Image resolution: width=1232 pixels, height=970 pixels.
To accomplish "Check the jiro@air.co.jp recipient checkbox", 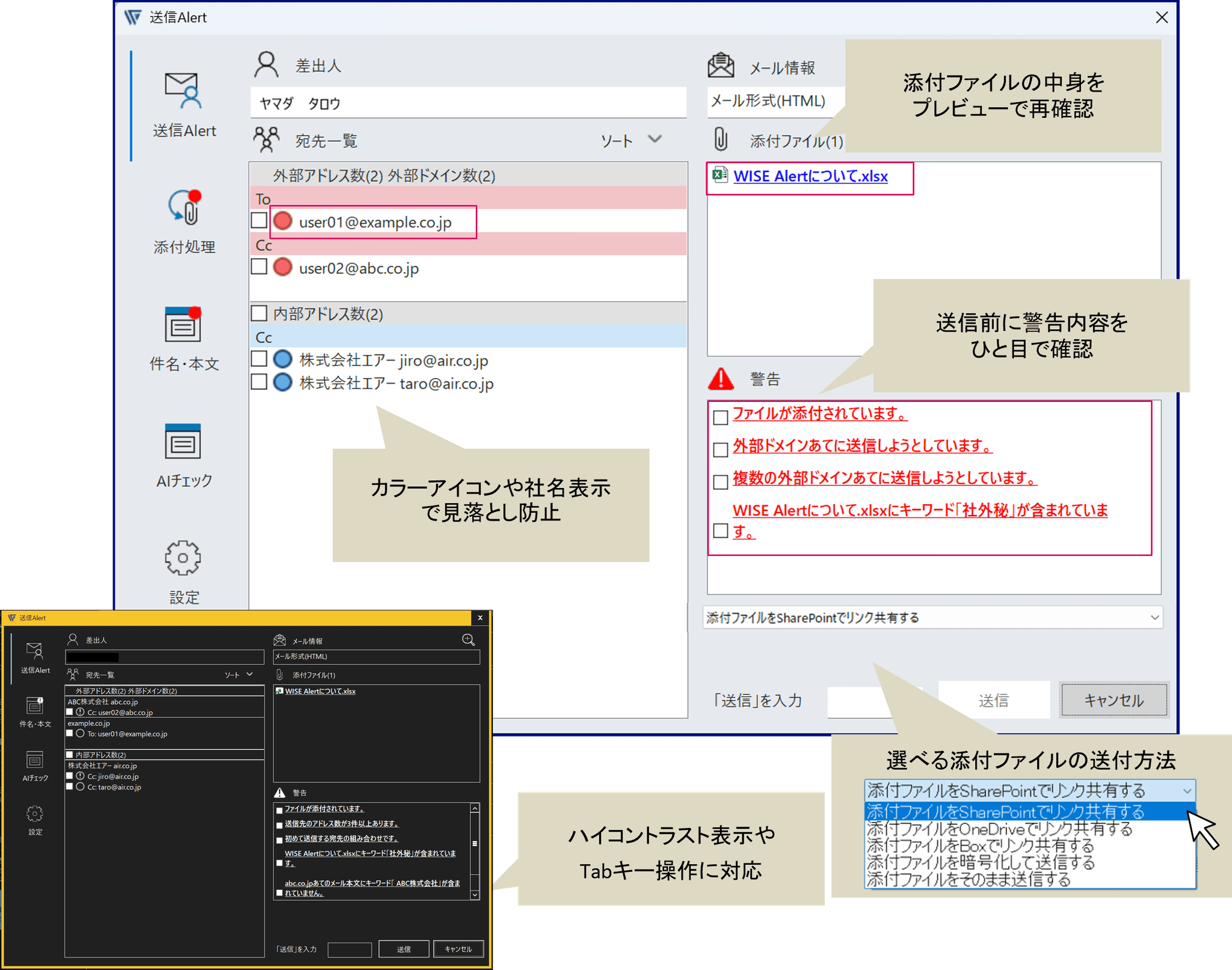I will pyautogui.click(x=259, y=359).
